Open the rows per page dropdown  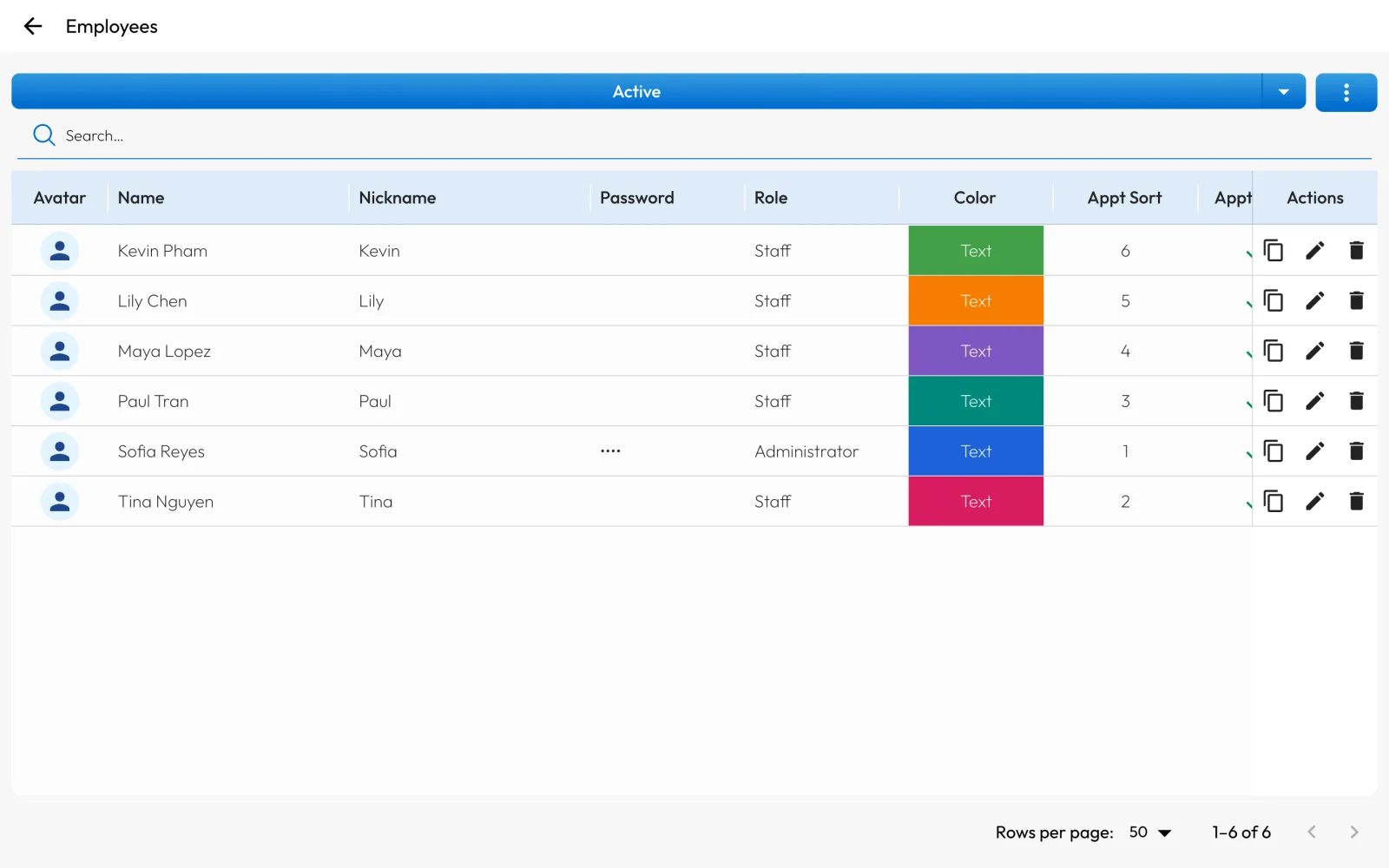pos(1150,832)
